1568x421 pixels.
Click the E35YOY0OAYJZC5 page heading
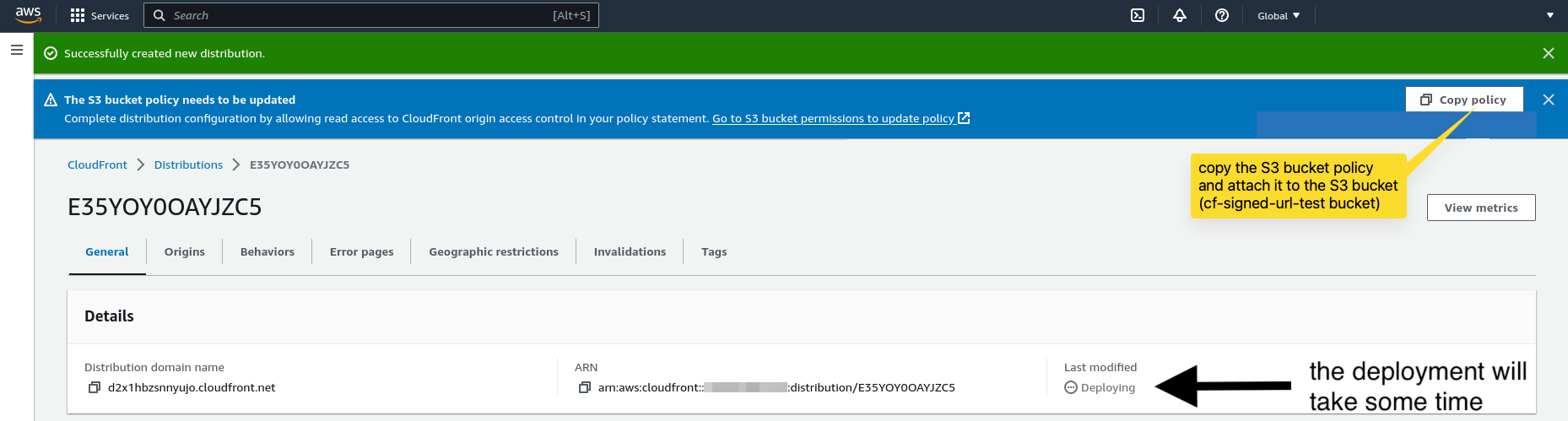[x=165, y=207]
